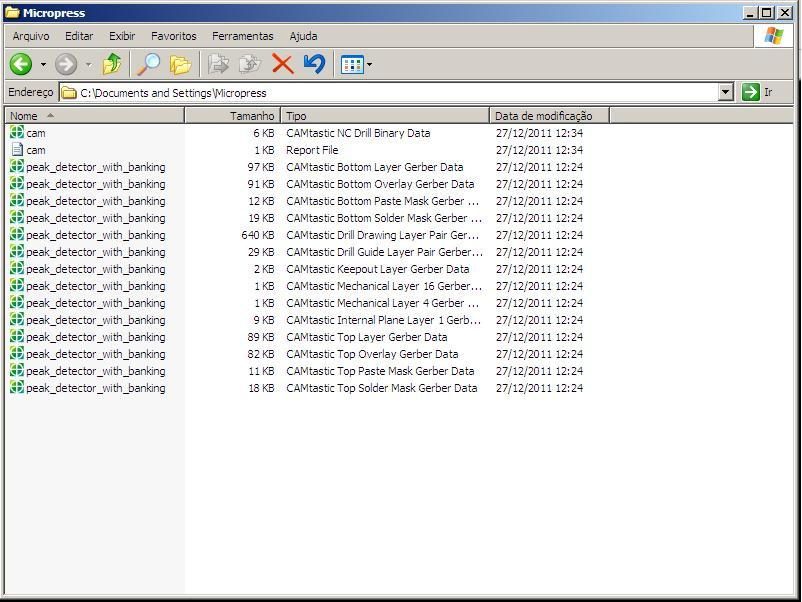Select the Top Layer Gerber file icon
The image size is (802, 602).
pyautogui.click(x=17, y=336)
